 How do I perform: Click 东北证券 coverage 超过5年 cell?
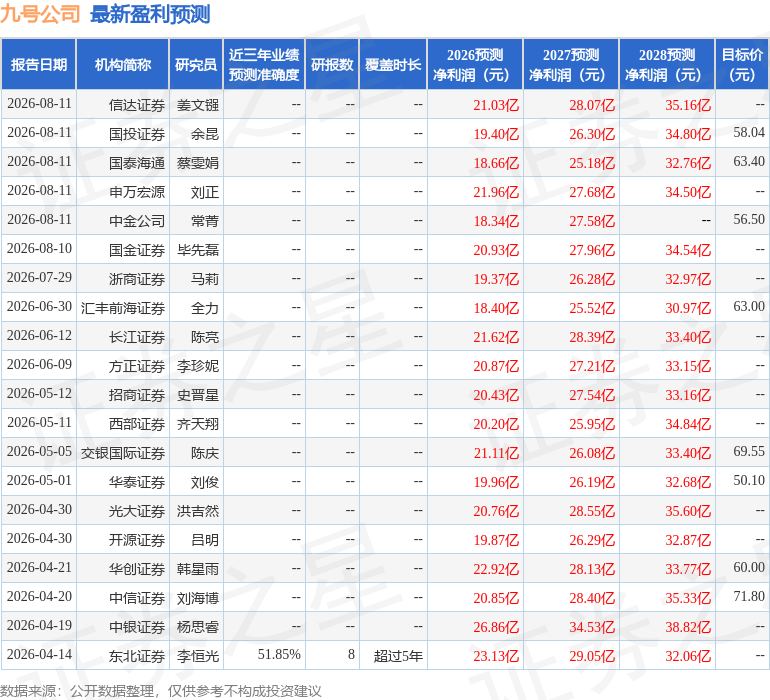[x=398, y=656]
